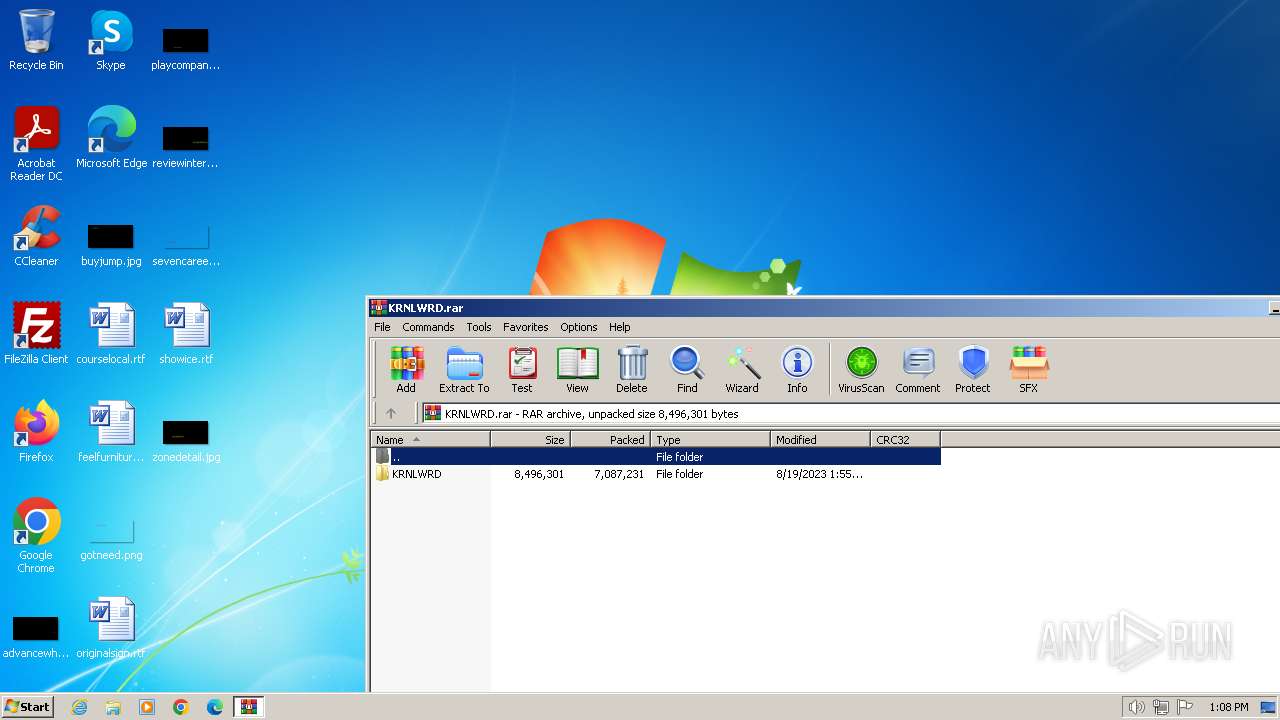Sort by the Size column header
Screen dimensions: 1280x720
pos(531,439)
